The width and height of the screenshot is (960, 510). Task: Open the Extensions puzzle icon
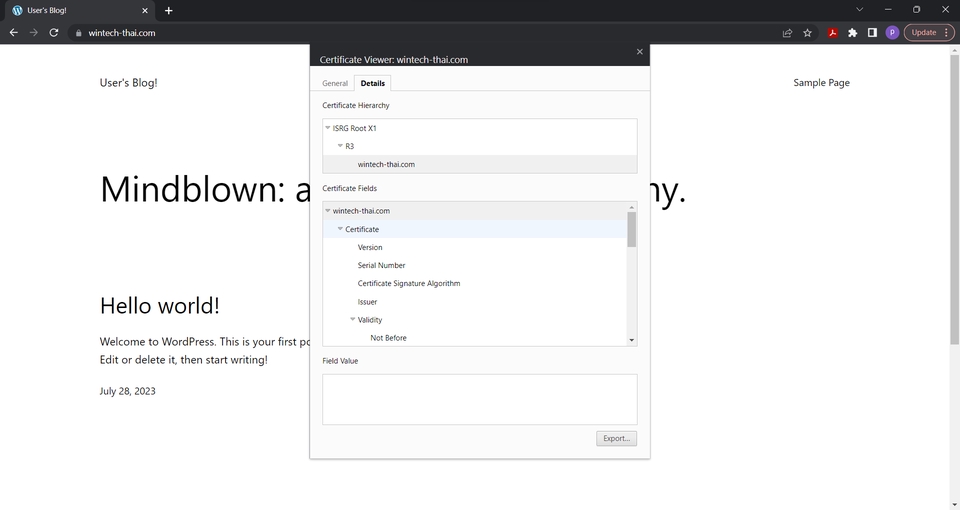pos(852,33)
